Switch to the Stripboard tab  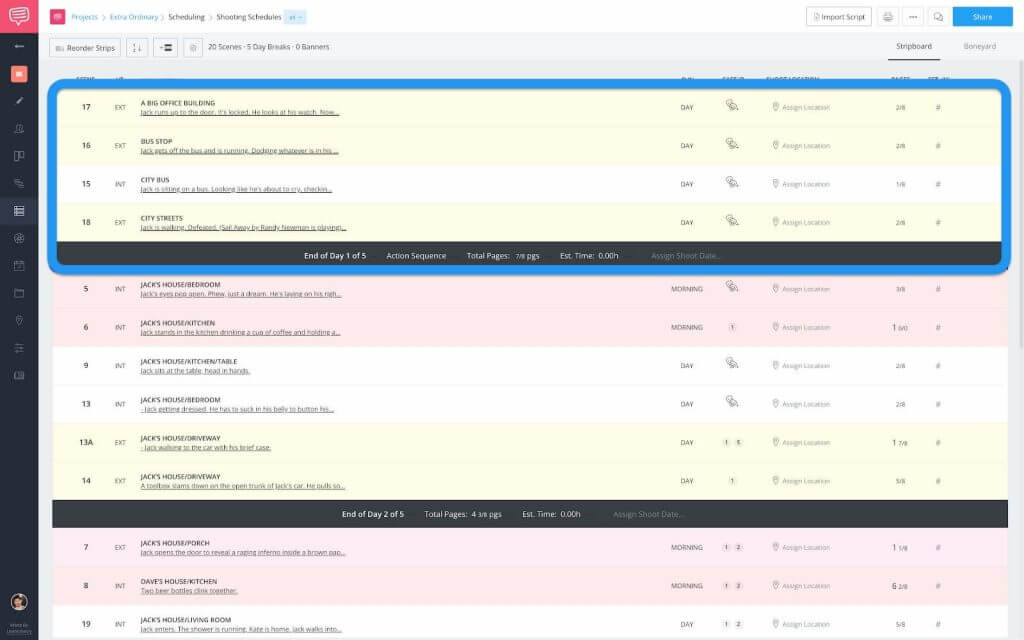coord(913,47)
